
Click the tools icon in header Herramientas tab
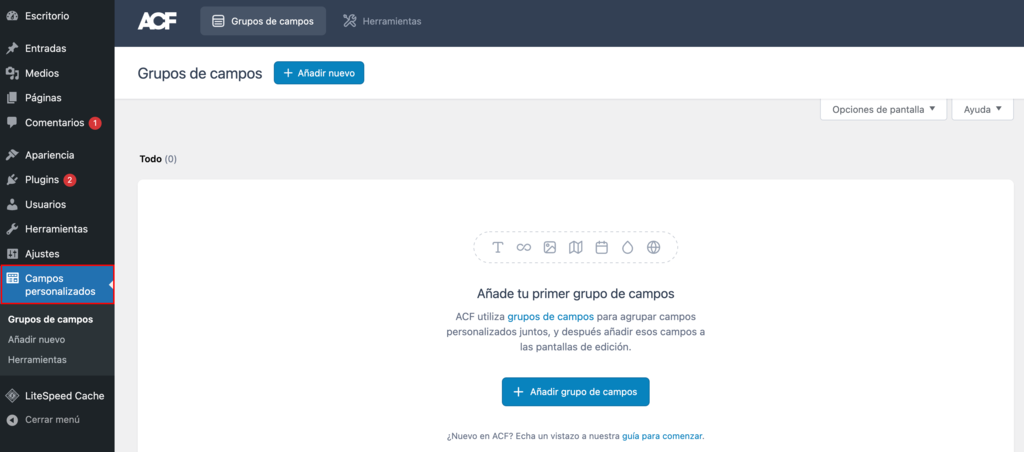tap(350, 21)
